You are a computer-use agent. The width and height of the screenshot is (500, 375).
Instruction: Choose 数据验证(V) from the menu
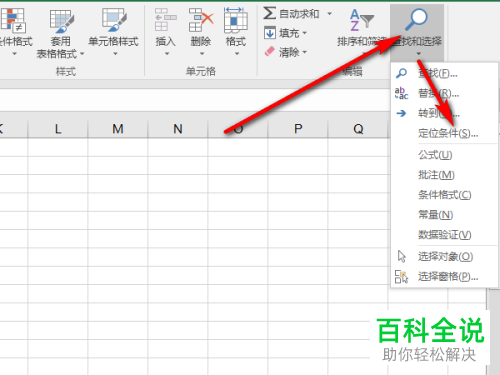[x=445, y=235]
